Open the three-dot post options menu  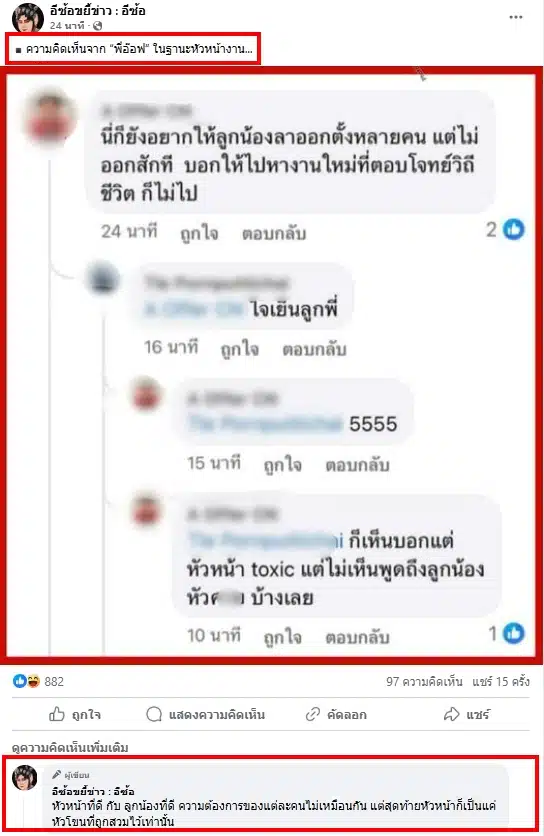515,17
